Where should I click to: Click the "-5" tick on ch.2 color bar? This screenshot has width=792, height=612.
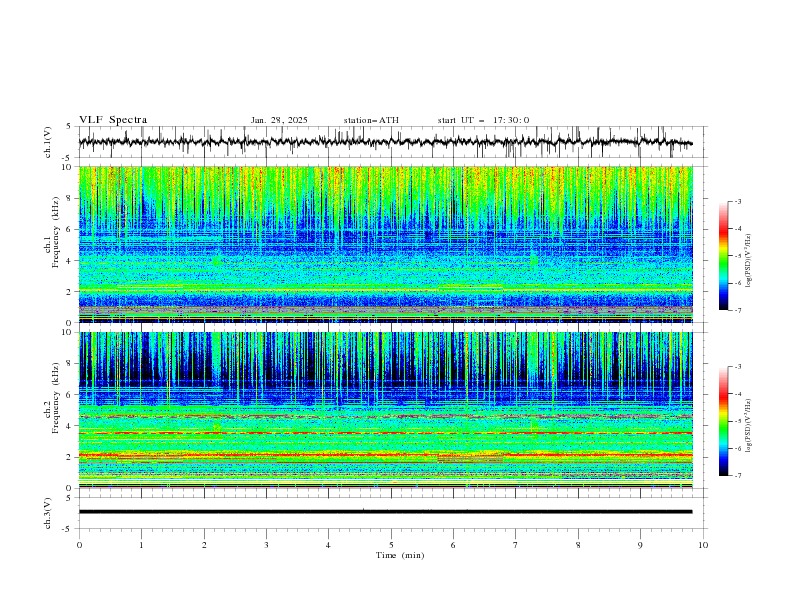pos(737,421)
